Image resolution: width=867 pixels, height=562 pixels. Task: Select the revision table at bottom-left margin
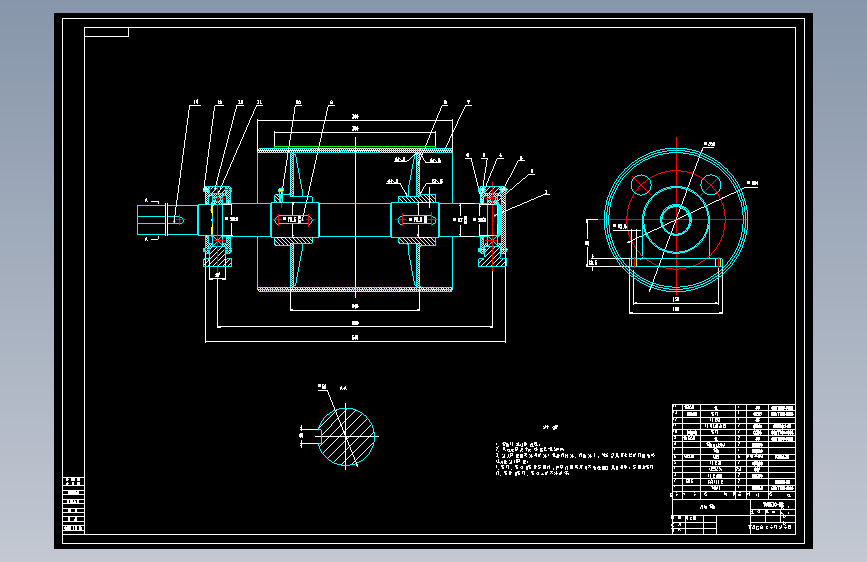74,504
